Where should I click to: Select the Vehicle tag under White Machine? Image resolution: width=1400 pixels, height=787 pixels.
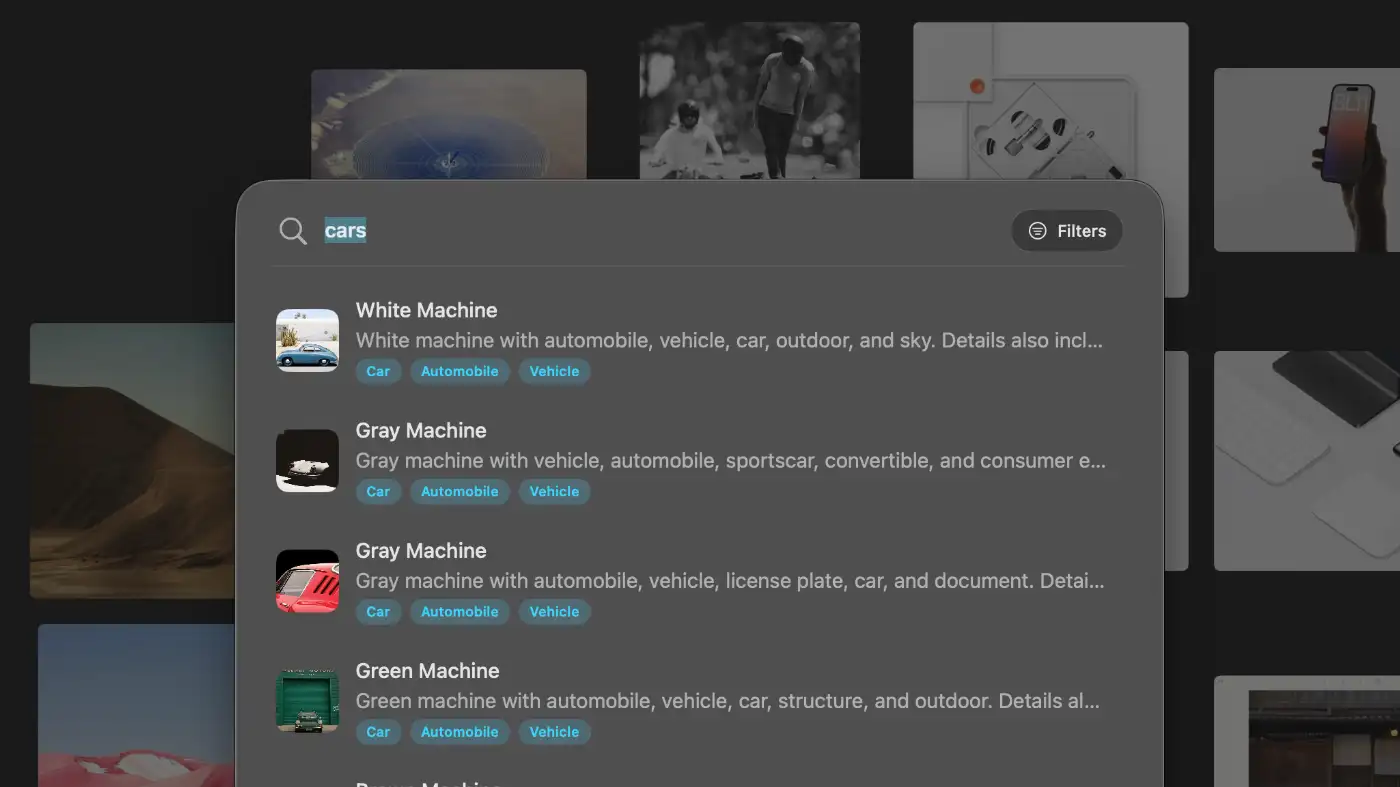click(x=554, y=371)
